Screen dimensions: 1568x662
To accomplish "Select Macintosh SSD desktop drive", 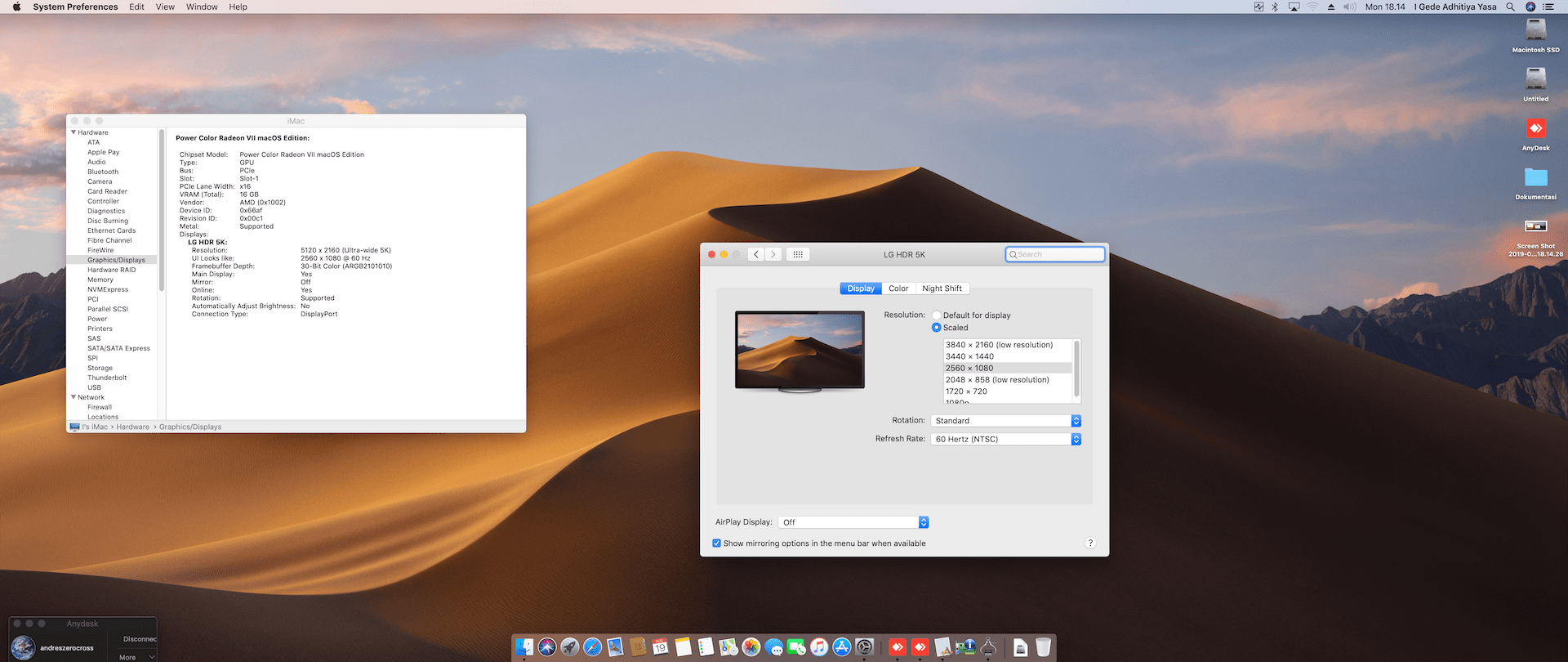I will coord(1535,34).
